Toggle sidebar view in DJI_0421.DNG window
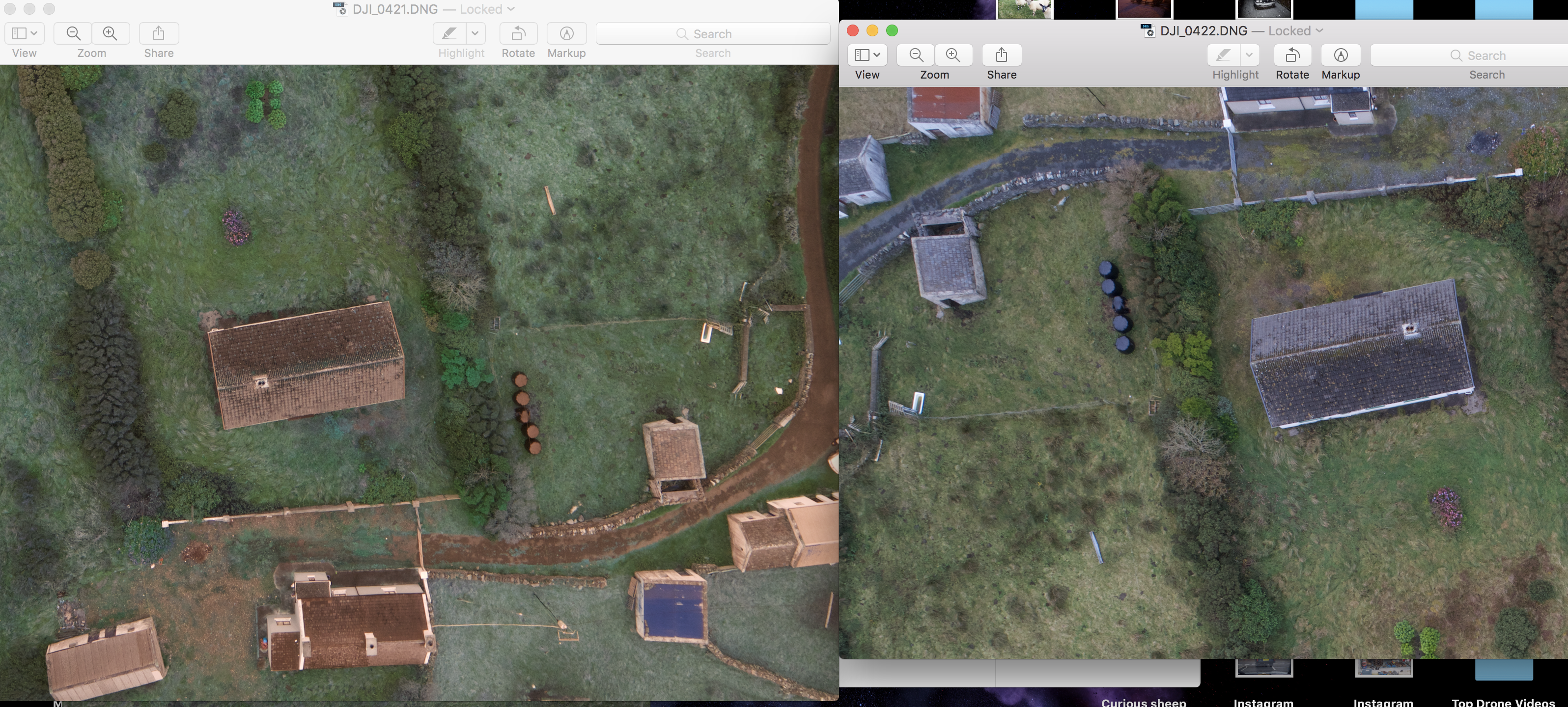Image resolution: width=1568 pixels, height=707 pixels. 19,33
